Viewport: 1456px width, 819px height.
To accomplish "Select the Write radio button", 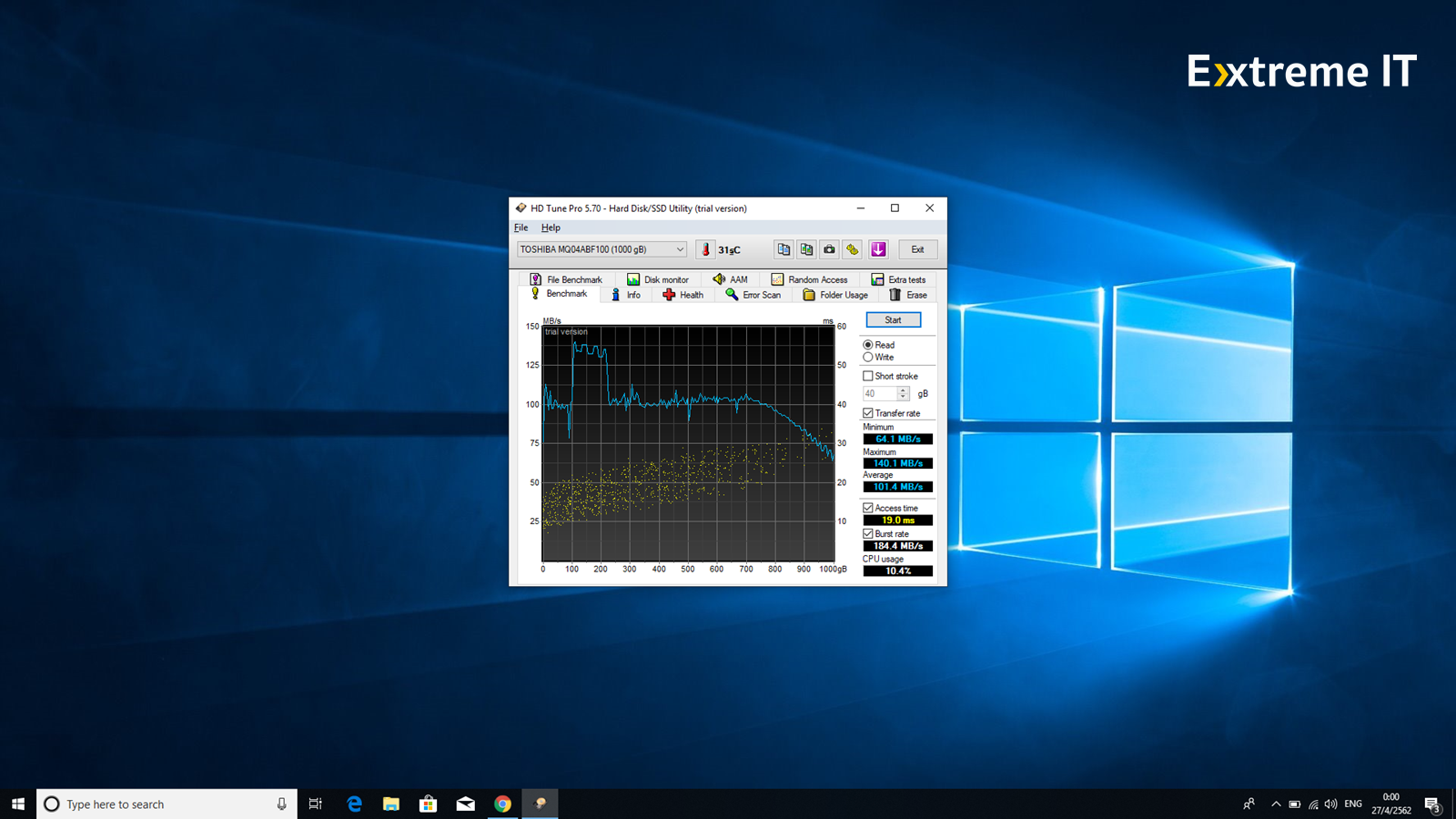I will [868, 358].
